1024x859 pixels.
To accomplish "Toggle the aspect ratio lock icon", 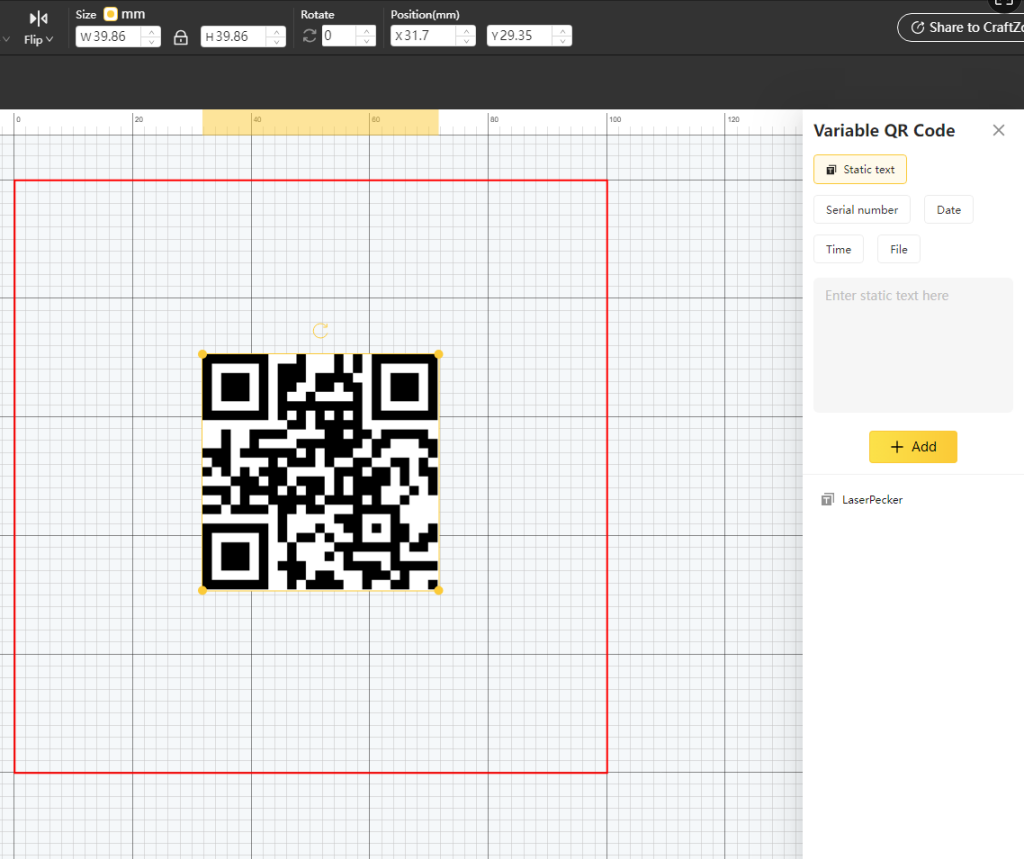I will (x=181, y=37).
